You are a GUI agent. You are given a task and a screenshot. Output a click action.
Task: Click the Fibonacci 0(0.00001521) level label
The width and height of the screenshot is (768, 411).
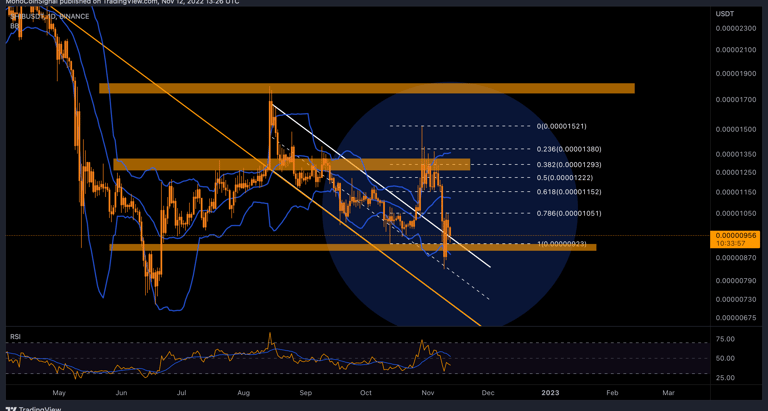(x=561, y=126)
